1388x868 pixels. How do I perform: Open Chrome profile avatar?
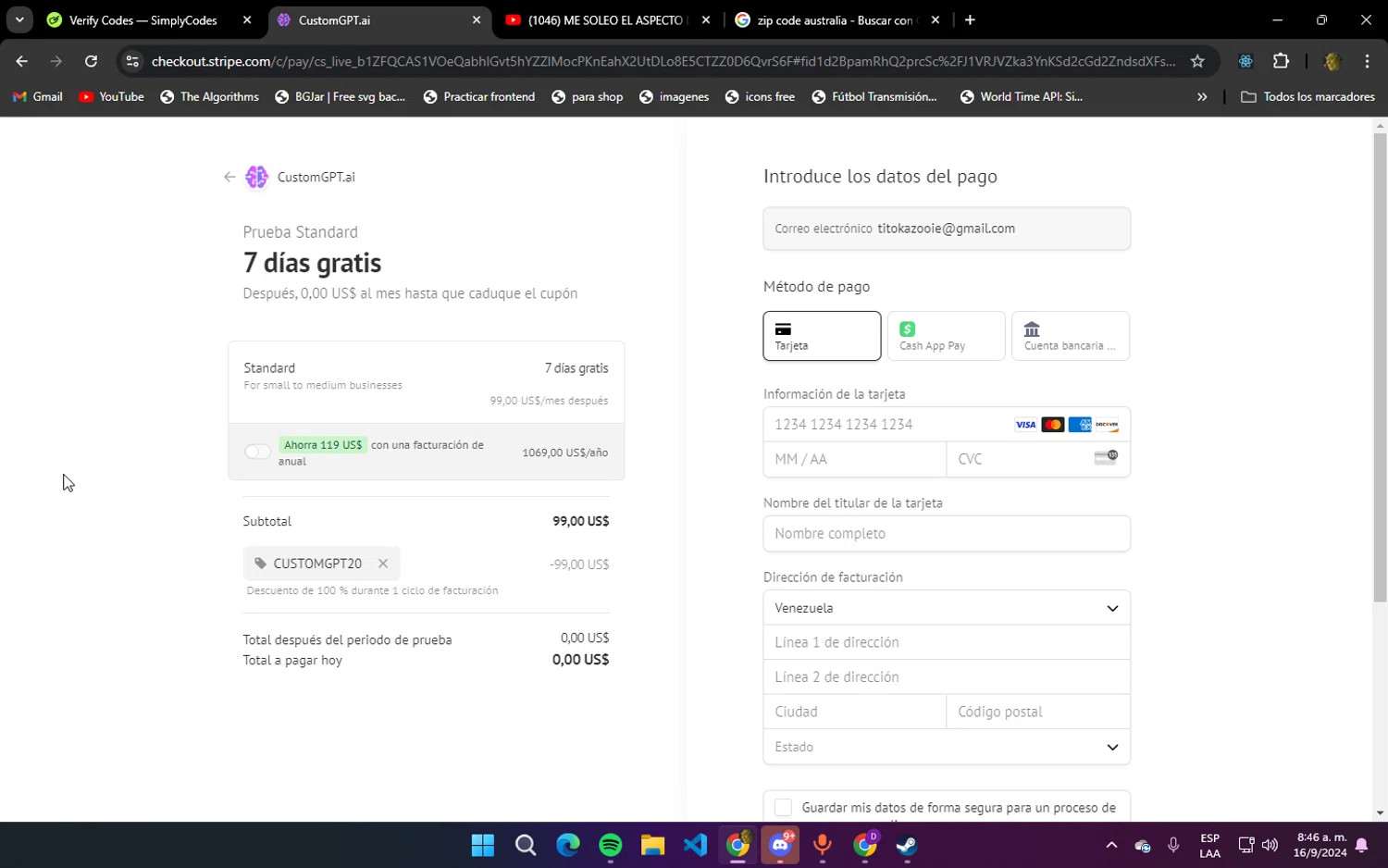coord(1332,61)
